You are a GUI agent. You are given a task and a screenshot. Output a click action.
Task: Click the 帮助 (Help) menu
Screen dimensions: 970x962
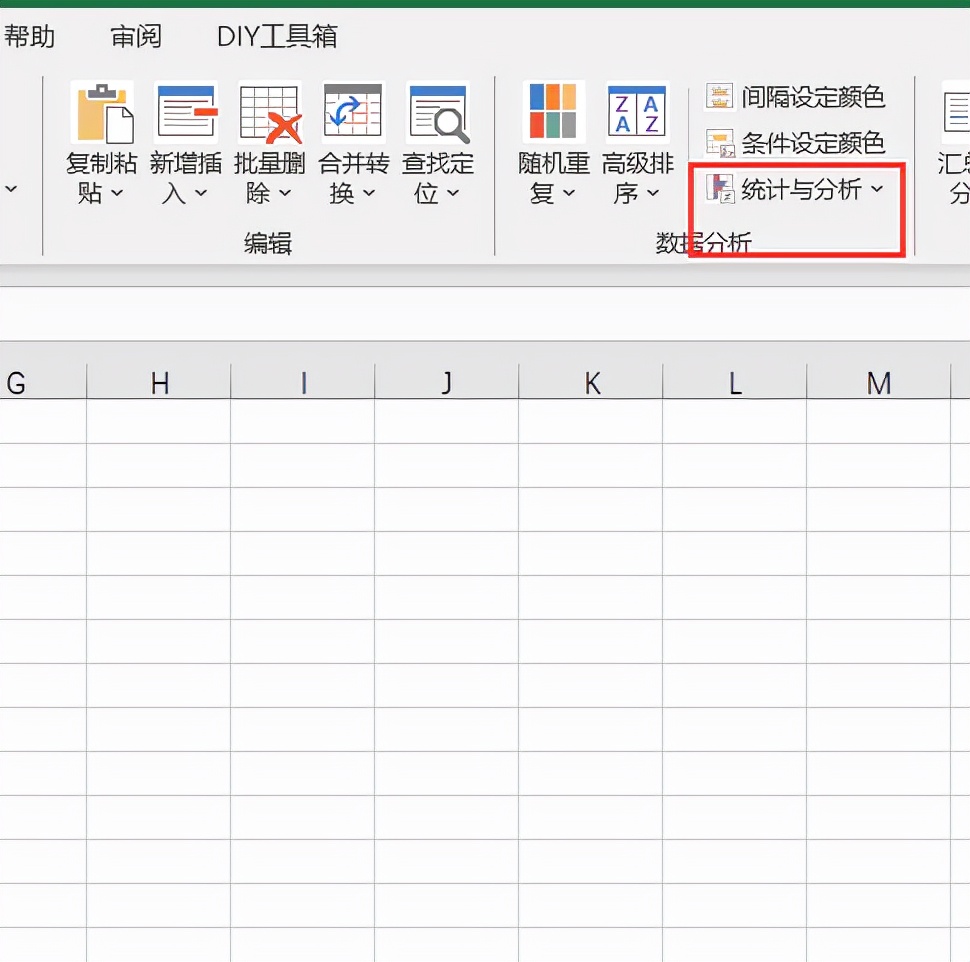30,36
